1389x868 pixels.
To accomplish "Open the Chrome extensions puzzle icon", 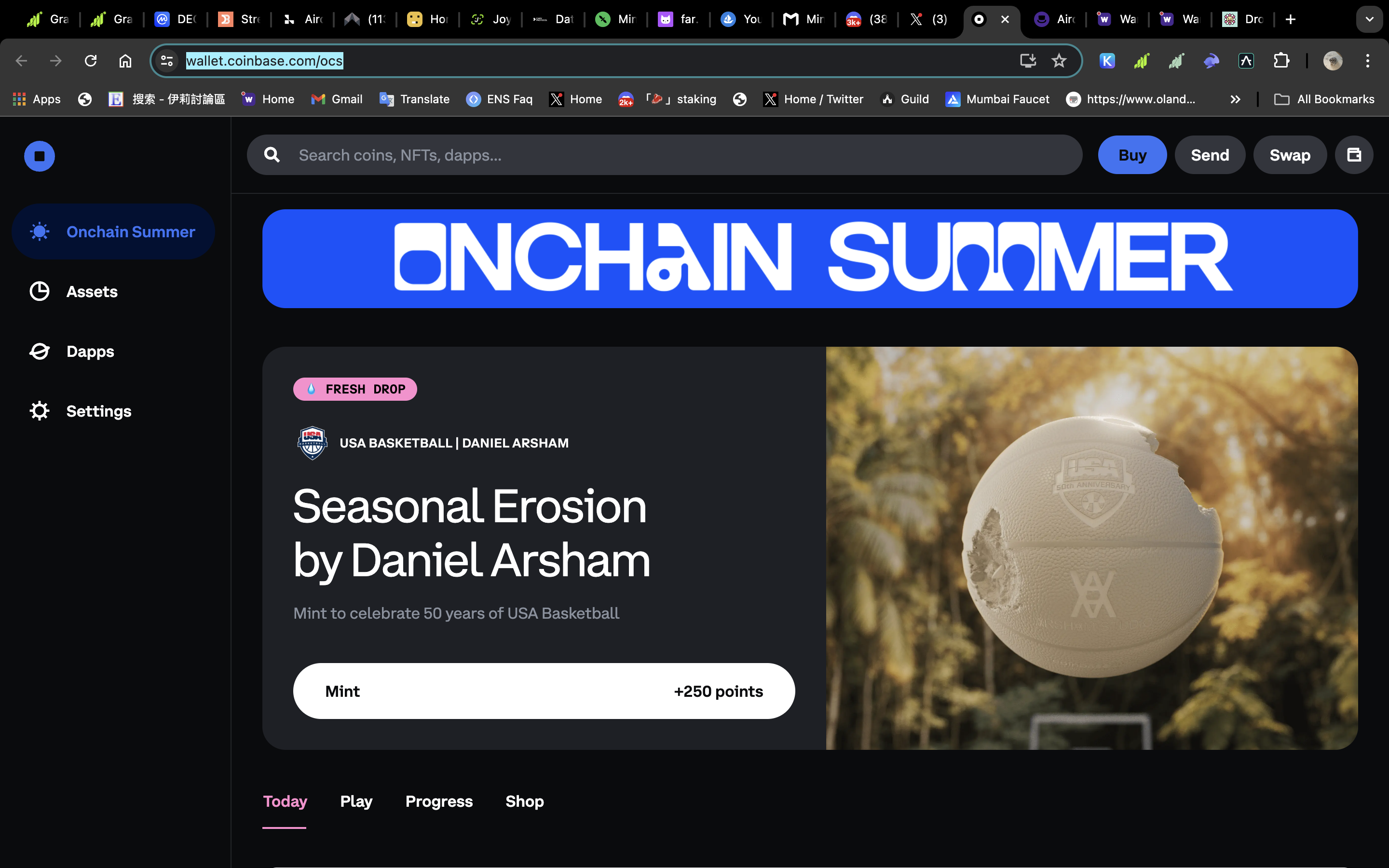I will pyautogui.click(x=1281, y=61).
